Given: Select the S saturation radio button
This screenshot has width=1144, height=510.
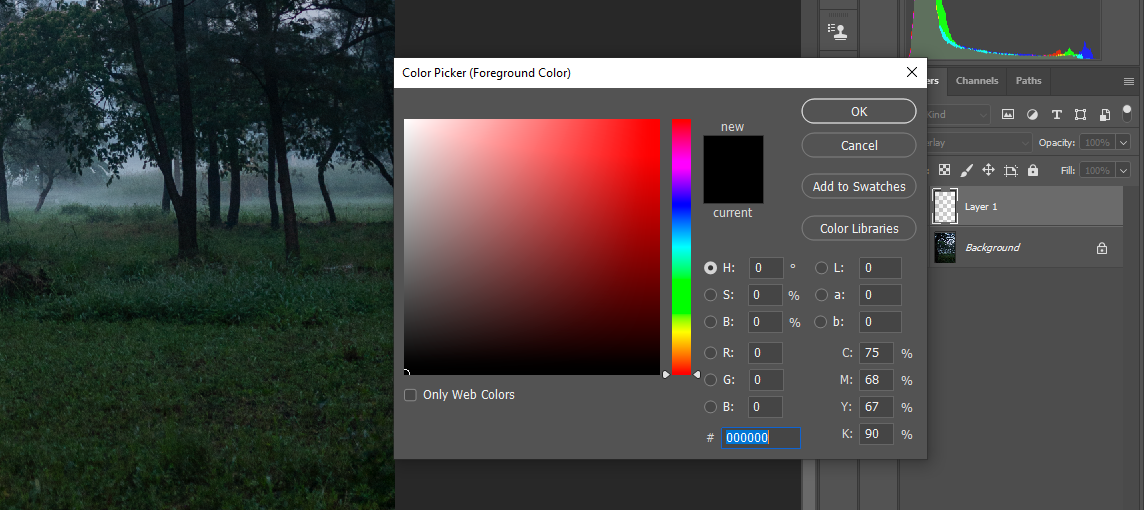Looking at the screenshot, I should point(710,295).
